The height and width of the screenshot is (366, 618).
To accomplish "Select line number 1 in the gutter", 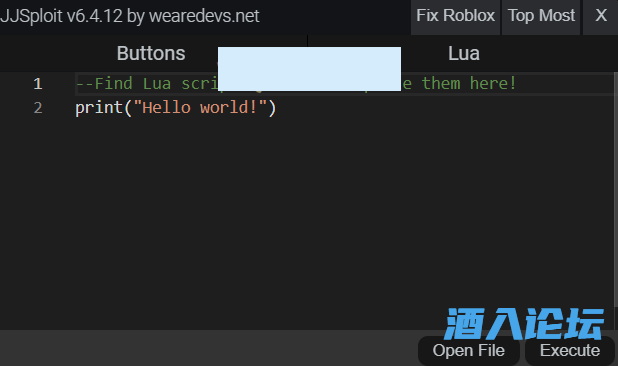I will pos(37,84).
